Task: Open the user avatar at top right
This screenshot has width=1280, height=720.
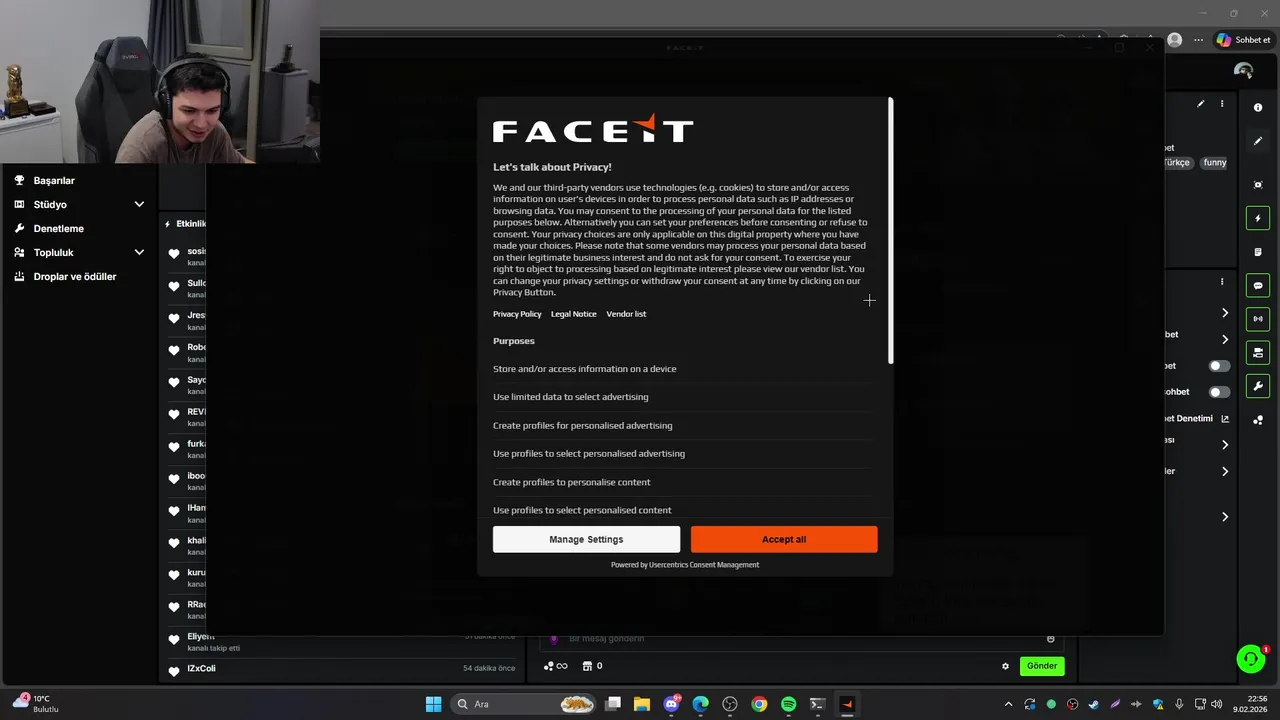Action: (1243, 71)
